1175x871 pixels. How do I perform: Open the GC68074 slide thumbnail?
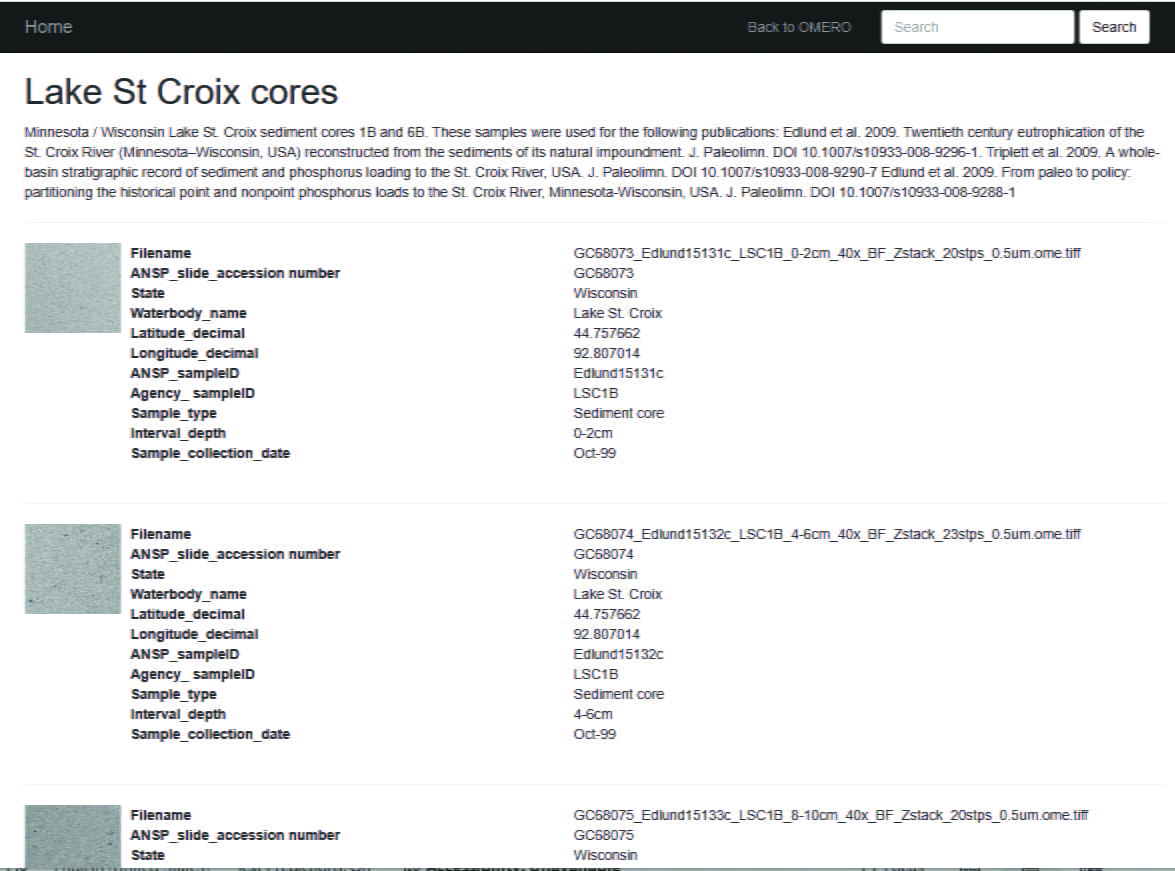coord(73,569)
